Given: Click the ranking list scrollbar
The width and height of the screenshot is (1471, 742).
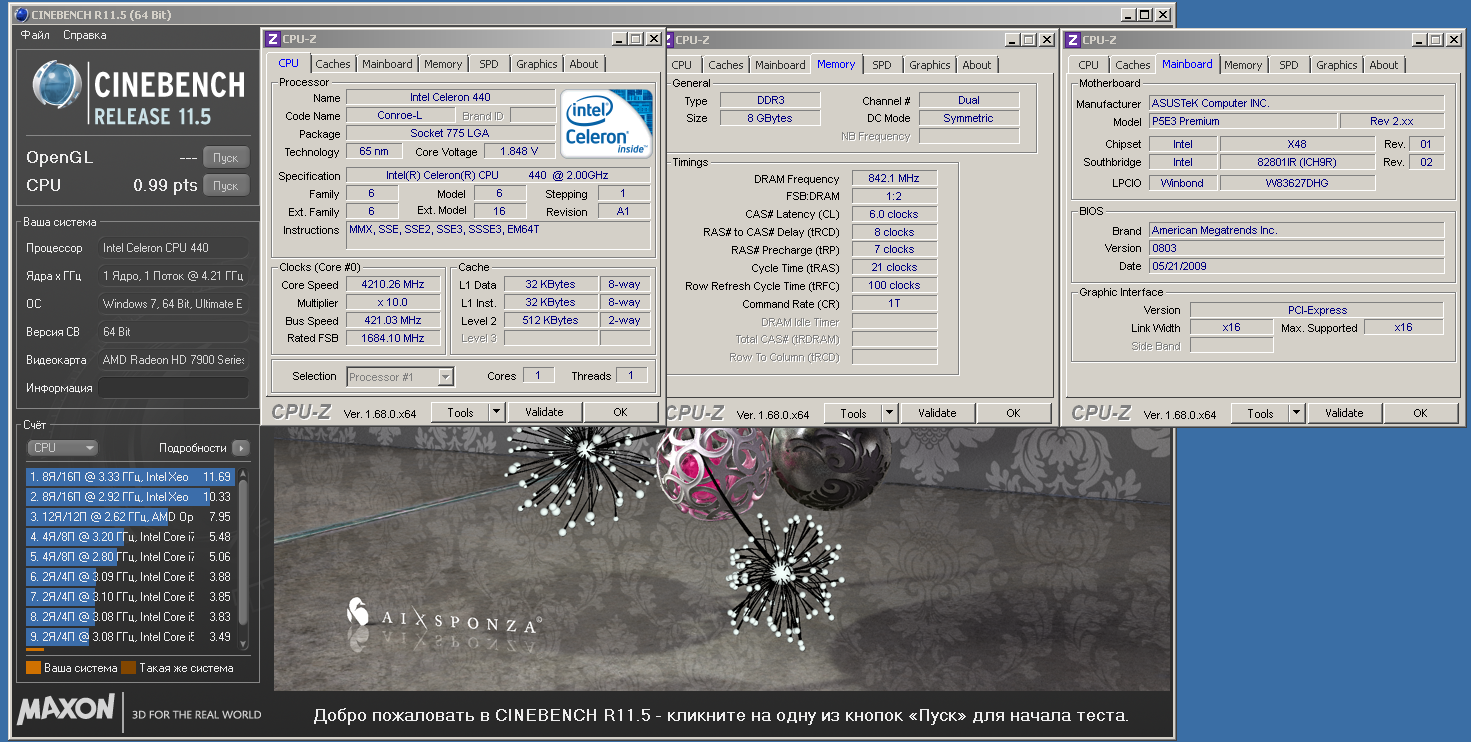Looking at the screenshot, I should [x=243, y=557].
